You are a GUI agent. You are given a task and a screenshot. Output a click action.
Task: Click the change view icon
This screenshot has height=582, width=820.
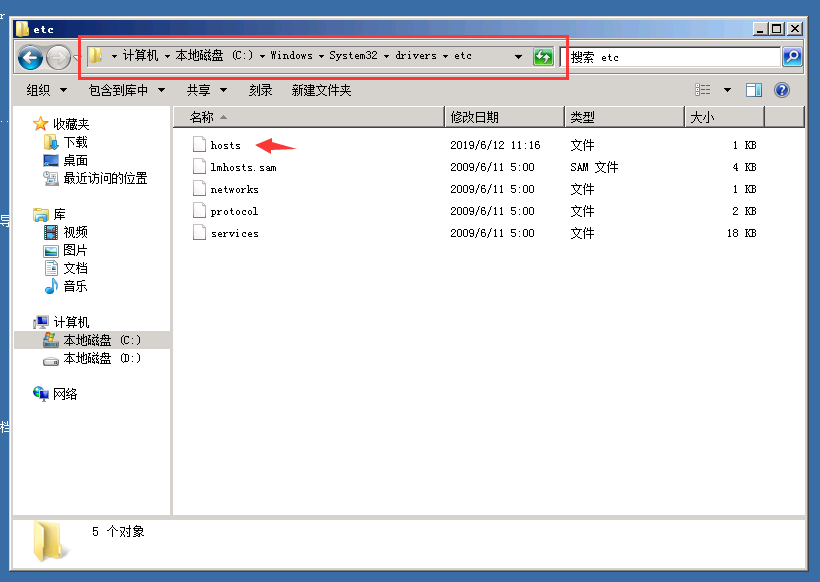[702, 90]
